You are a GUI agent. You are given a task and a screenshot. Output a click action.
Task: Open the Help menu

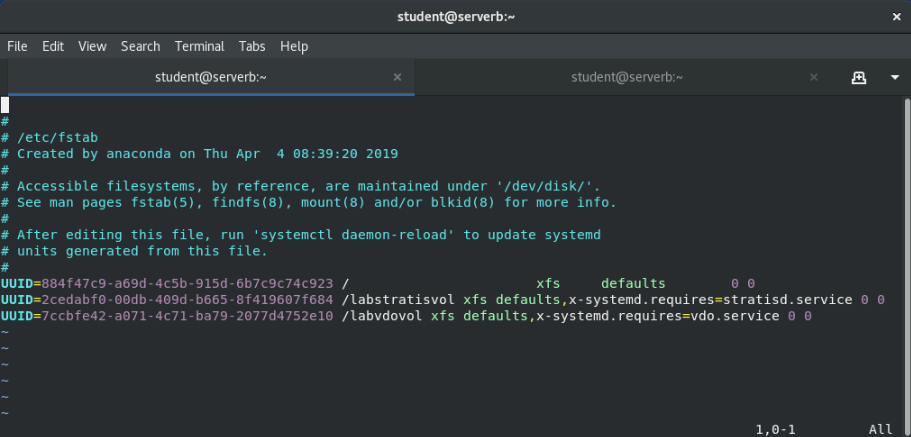coord(294,46)
